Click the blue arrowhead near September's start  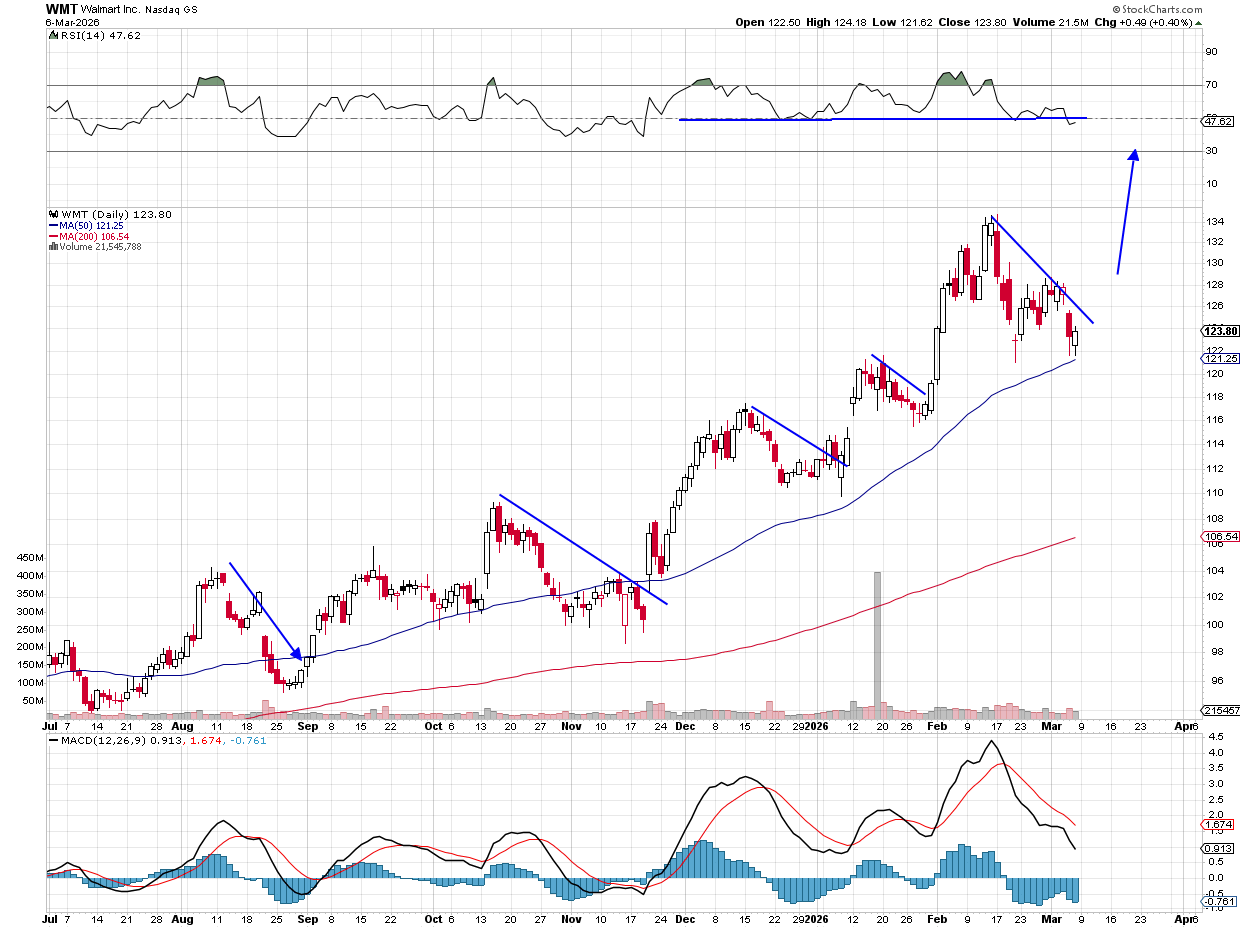pyautogui.click(x=298, y=654)
